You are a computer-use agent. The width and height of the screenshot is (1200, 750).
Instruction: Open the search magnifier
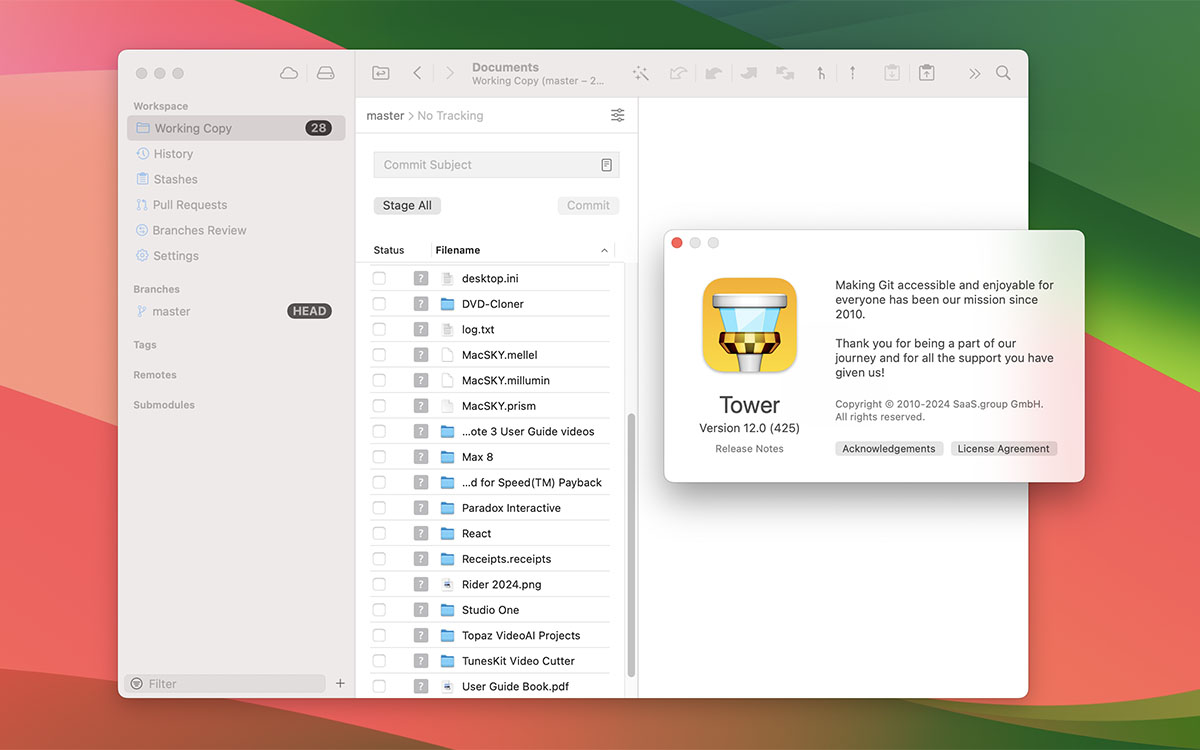tap(1003, 73)
